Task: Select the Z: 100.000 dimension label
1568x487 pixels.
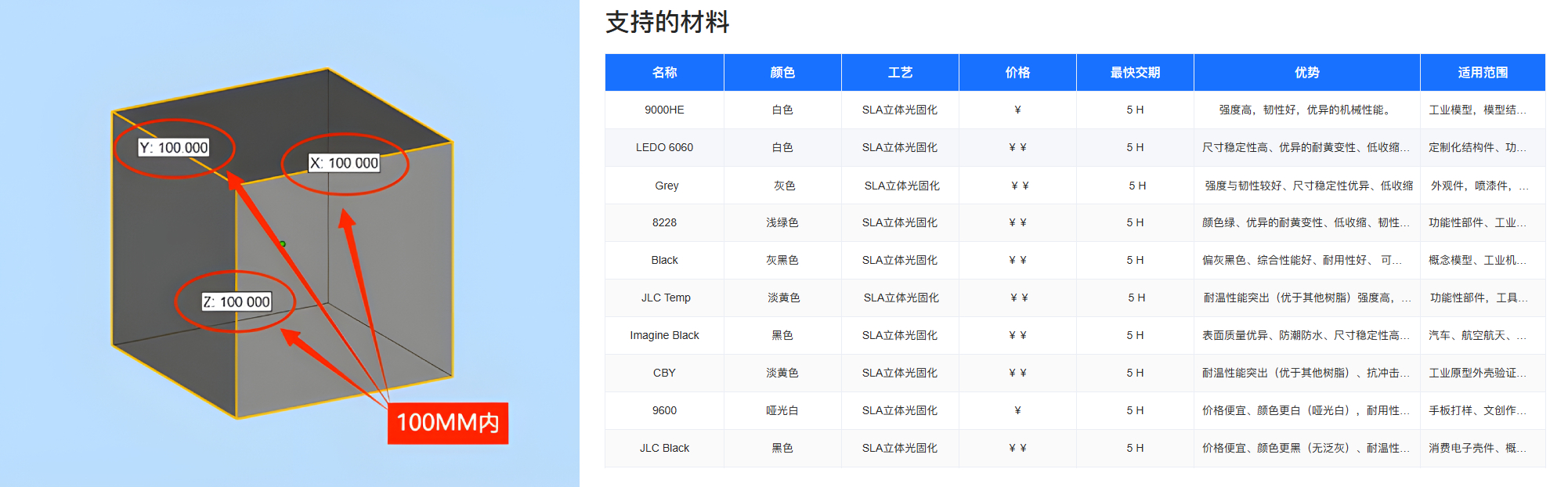Action: pos(237,302)
